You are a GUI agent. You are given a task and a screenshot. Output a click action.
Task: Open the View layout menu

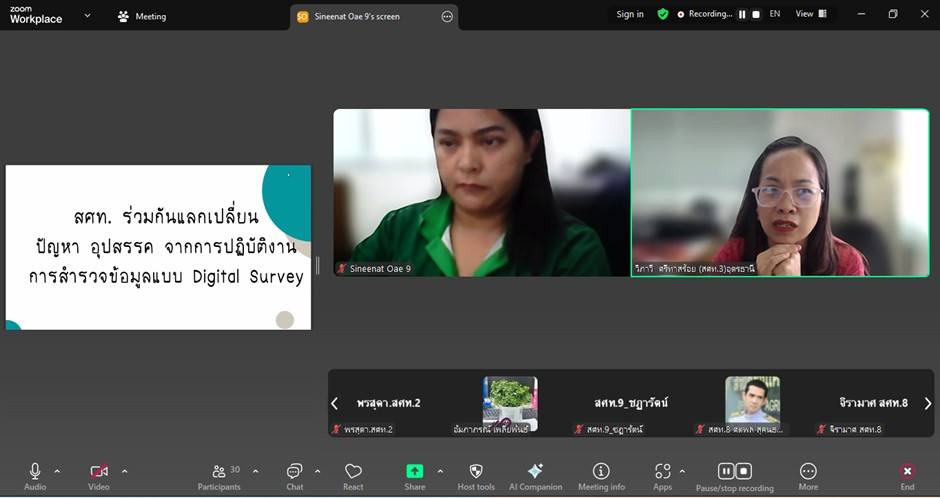(811, 14)
